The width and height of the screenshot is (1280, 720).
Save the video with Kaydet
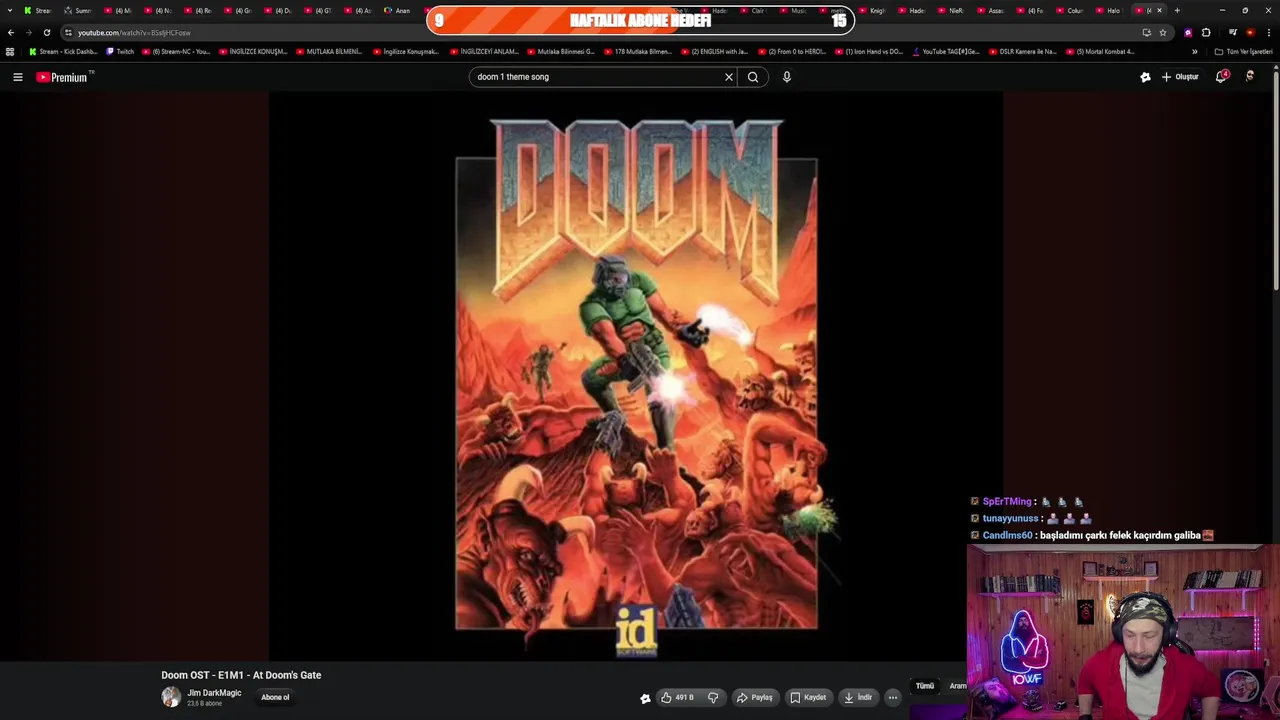pyautogui.click(x=808, y=698)
